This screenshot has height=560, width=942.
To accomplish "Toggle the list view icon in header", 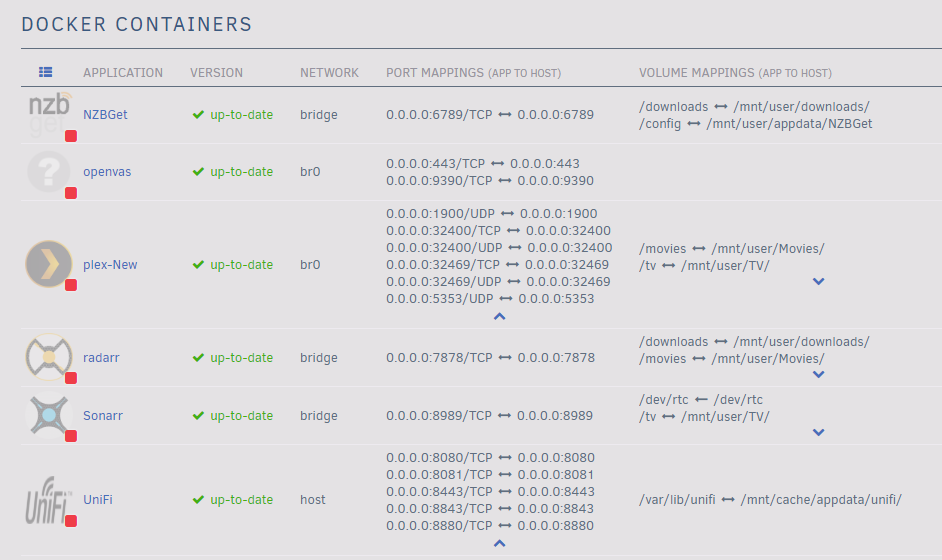I will tap(46, 72).
